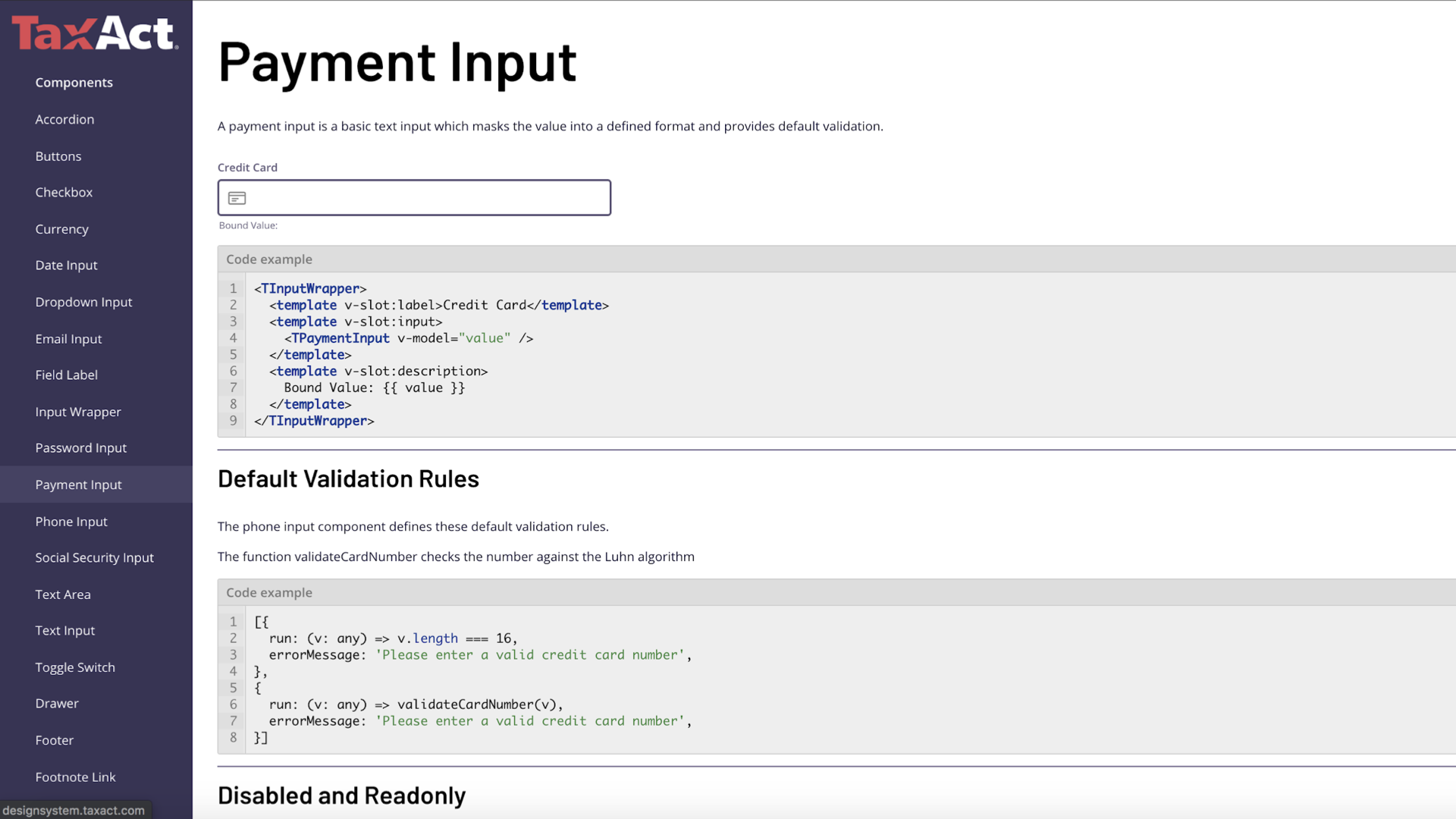Focus the Credit Card input field
1456x819 pixels.
pyautogui.click(x=425, y=198)
